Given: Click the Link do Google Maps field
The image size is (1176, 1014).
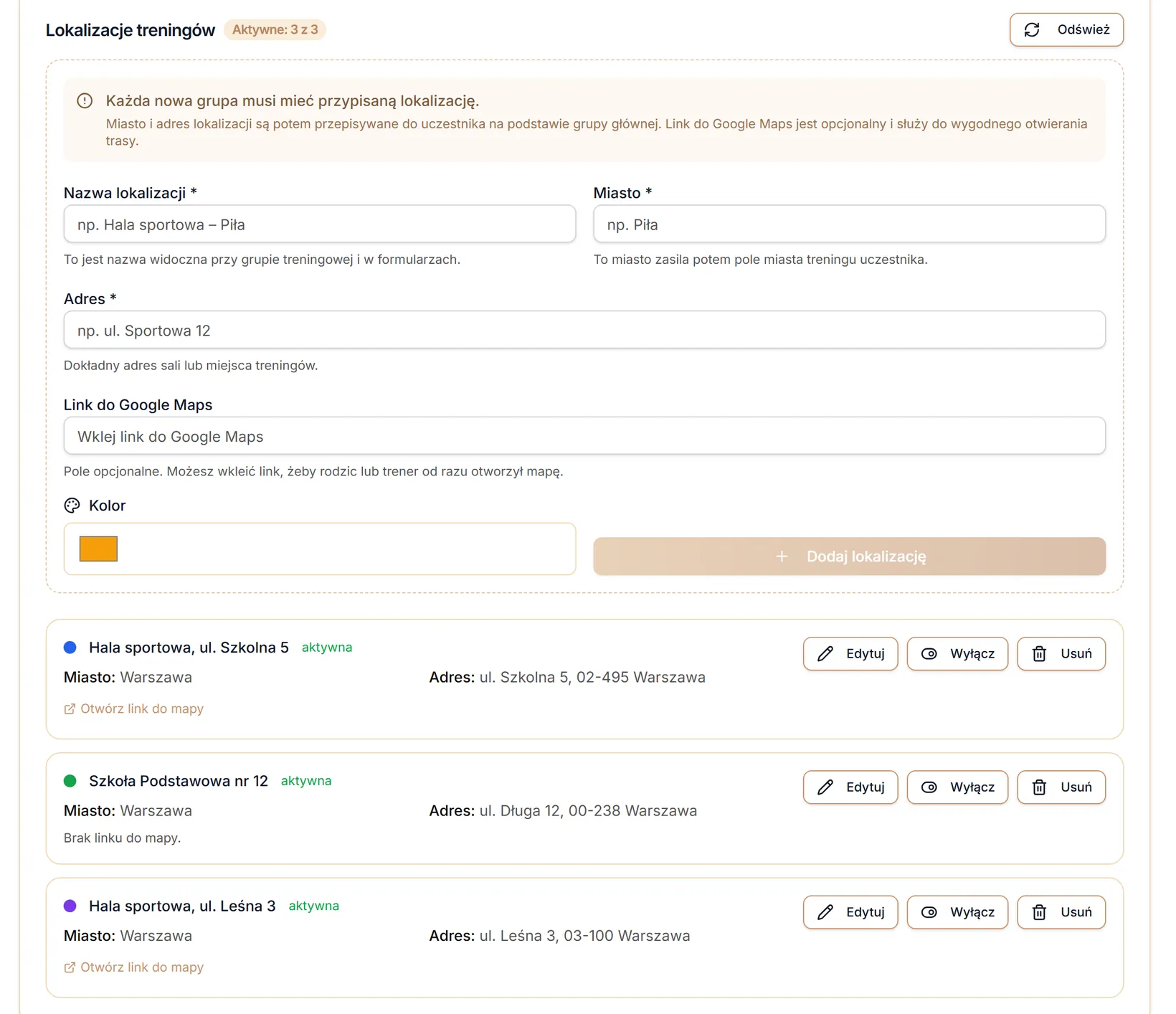Looking at the screenshot, I should pyautogui.click(x=584, y=436).
